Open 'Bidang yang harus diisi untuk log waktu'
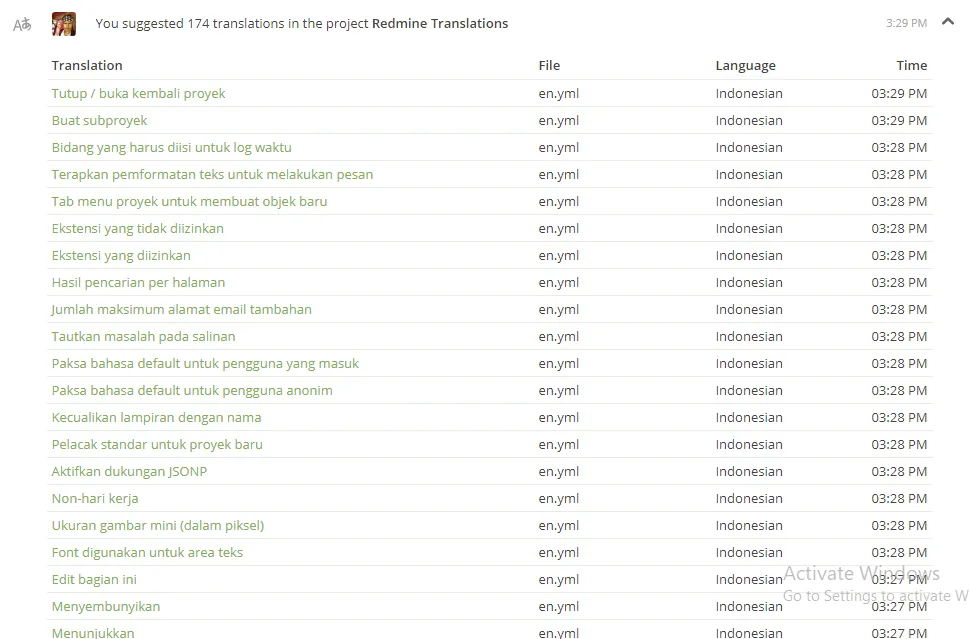 click(171, 147)
